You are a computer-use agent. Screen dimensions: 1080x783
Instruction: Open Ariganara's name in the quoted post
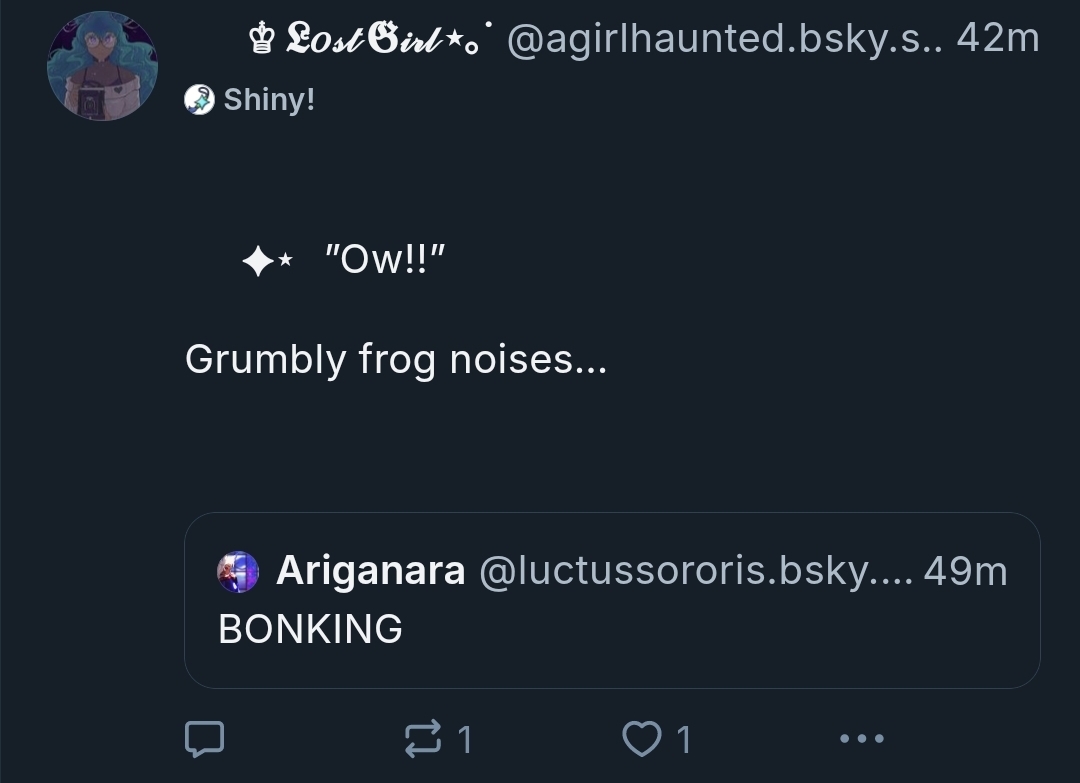pyautogui.click(x=370, y=571)
